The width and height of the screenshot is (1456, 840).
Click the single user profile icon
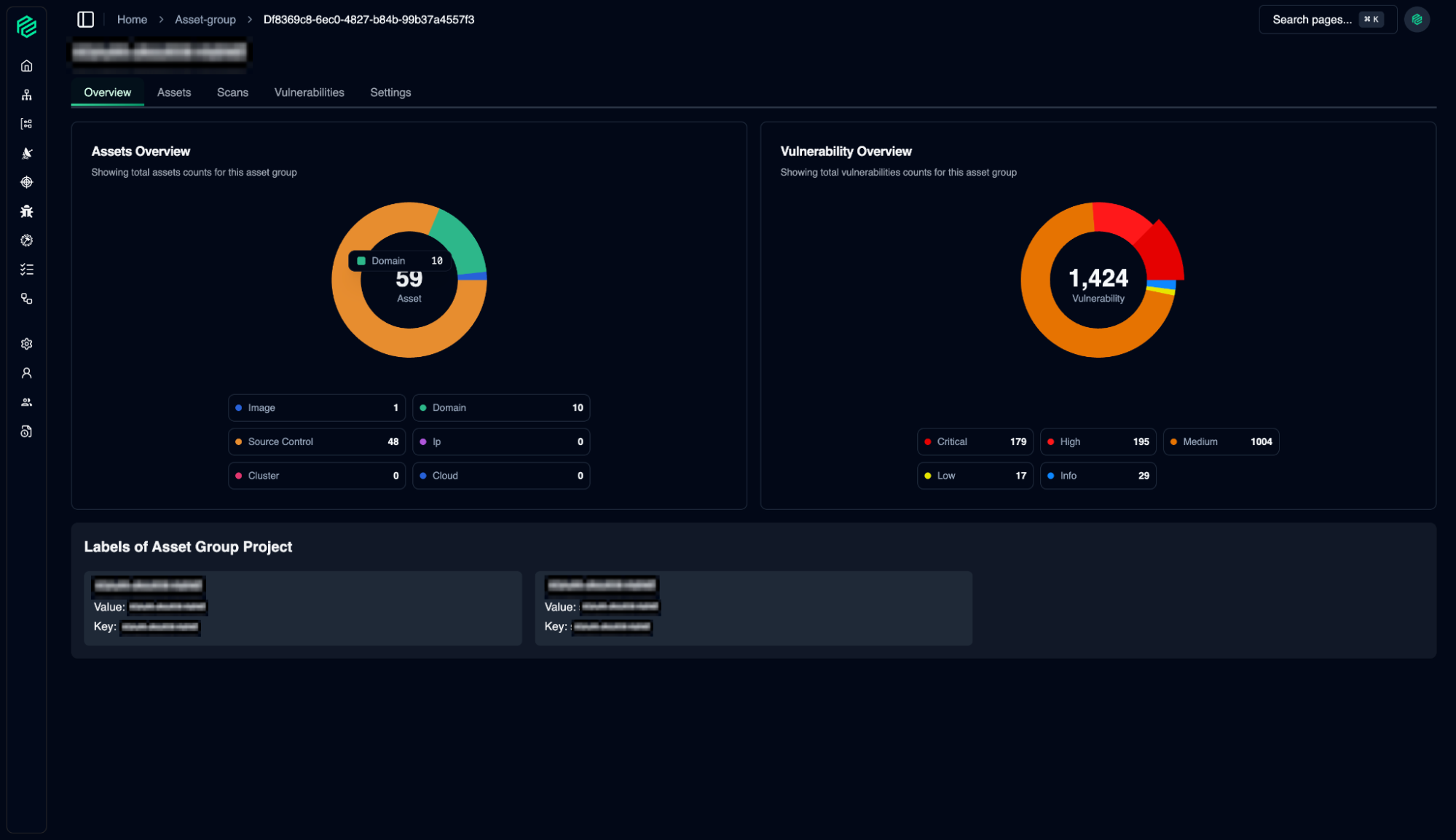point(27,373)
